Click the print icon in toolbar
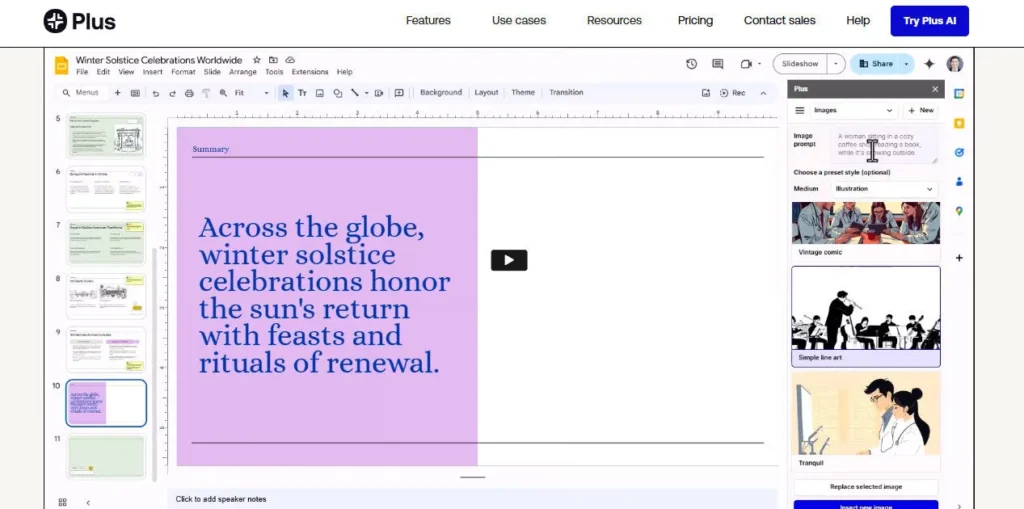 pyautogui.click(x=189, y=93)
